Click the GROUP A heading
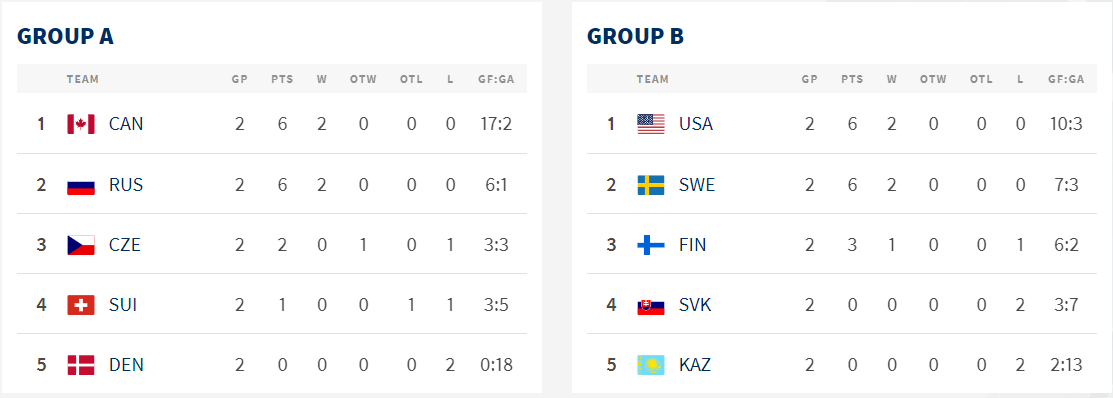 (x=65, y=36)
